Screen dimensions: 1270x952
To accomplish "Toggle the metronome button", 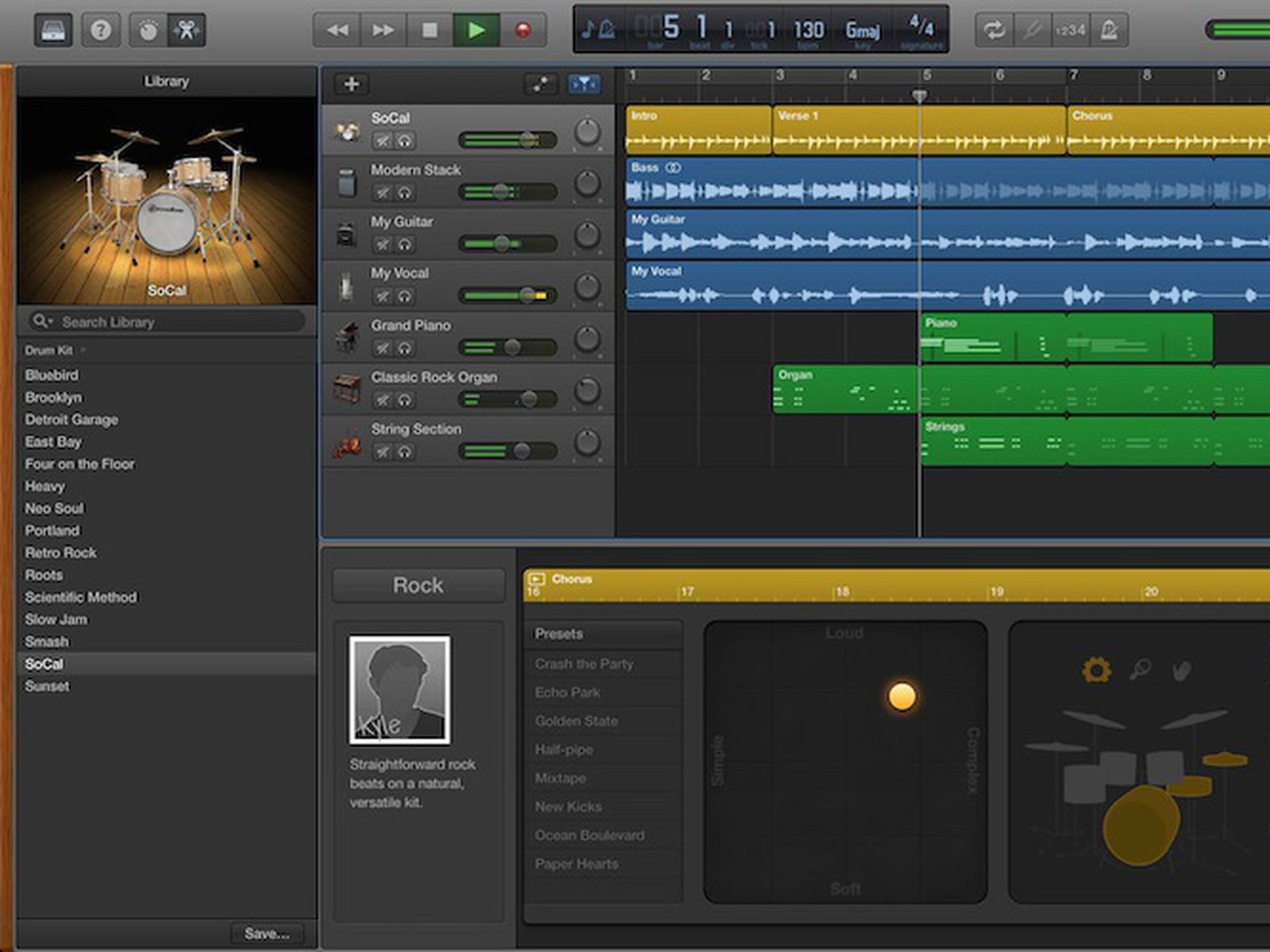I will [1109, 30].
